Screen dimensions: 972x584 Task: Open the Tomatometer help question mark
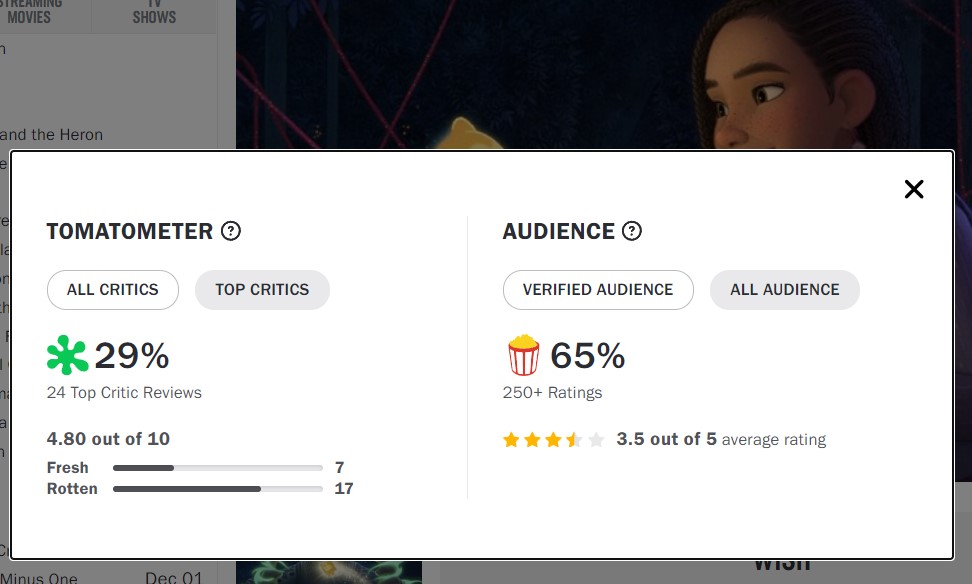(231, 231)
